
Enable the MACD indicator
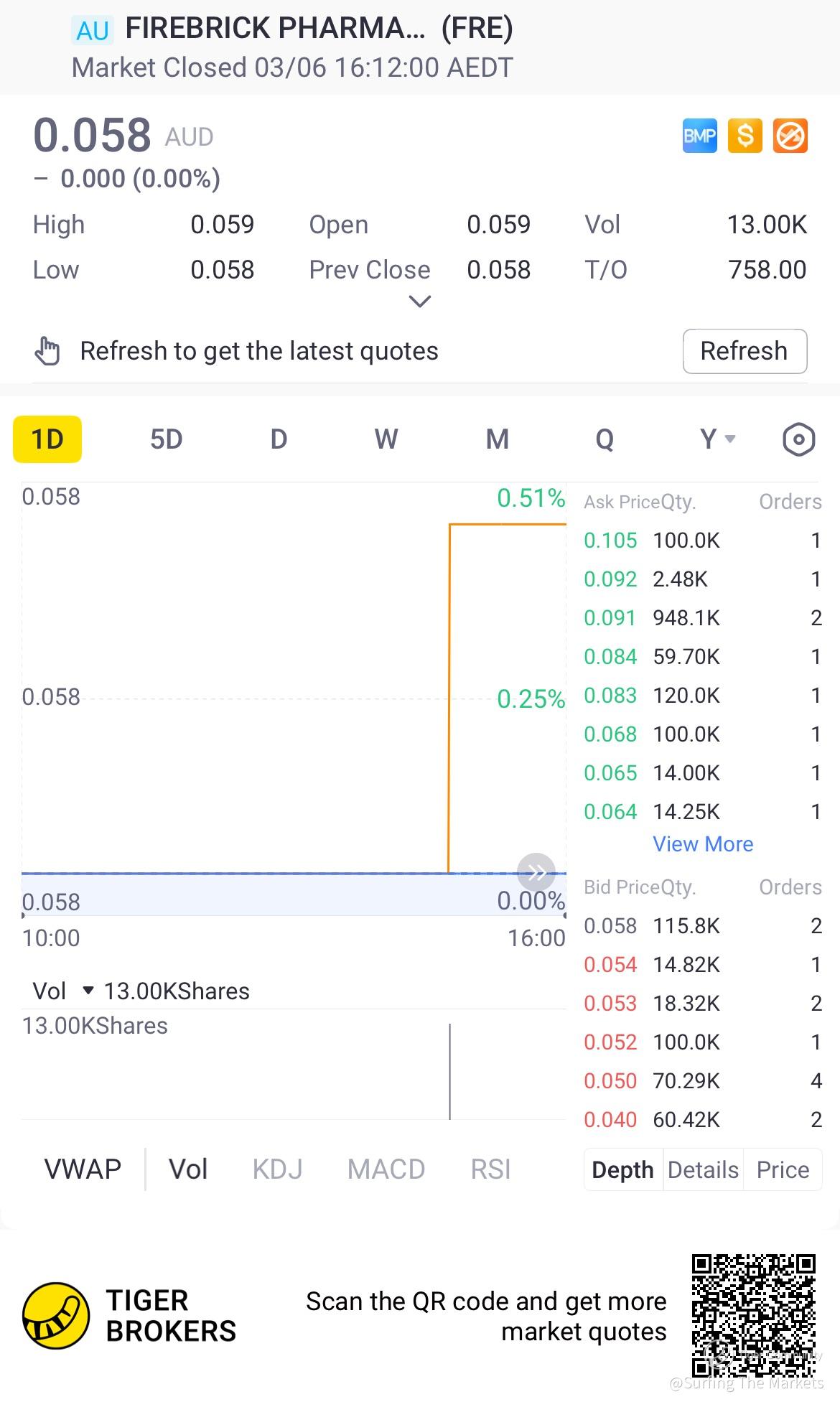(386, 1169)
